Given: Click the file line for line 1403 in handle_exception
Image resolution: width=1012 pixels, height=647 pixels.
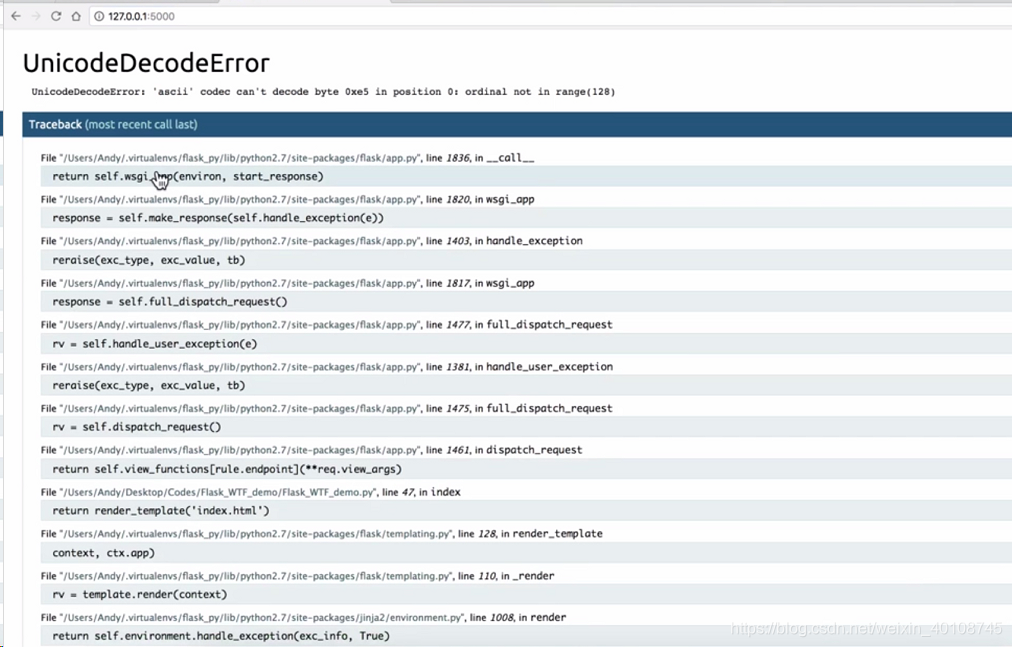Looking at the screenshot, I should [x=312, y=241].
